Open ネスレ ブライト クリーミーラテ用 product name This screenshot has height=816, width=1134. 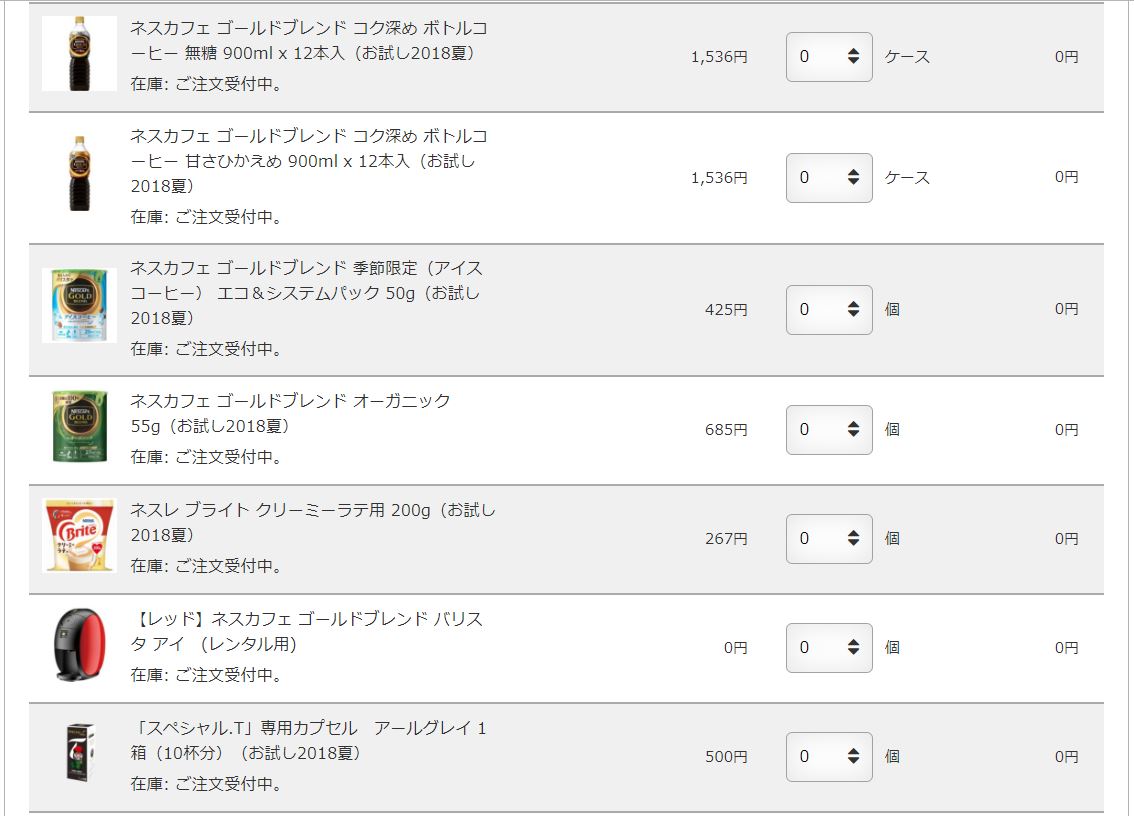[x=313, y=522]
